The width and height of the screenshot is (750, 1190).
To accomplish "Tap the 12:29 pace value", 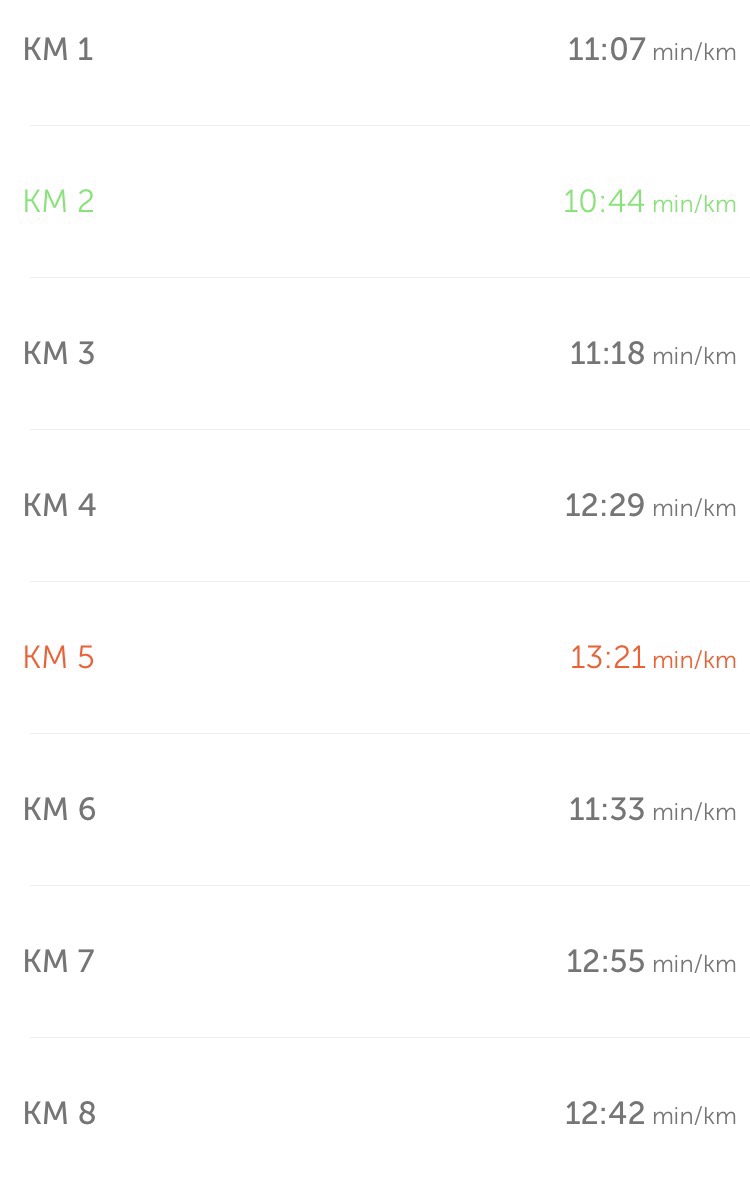I will pos(604,506).
